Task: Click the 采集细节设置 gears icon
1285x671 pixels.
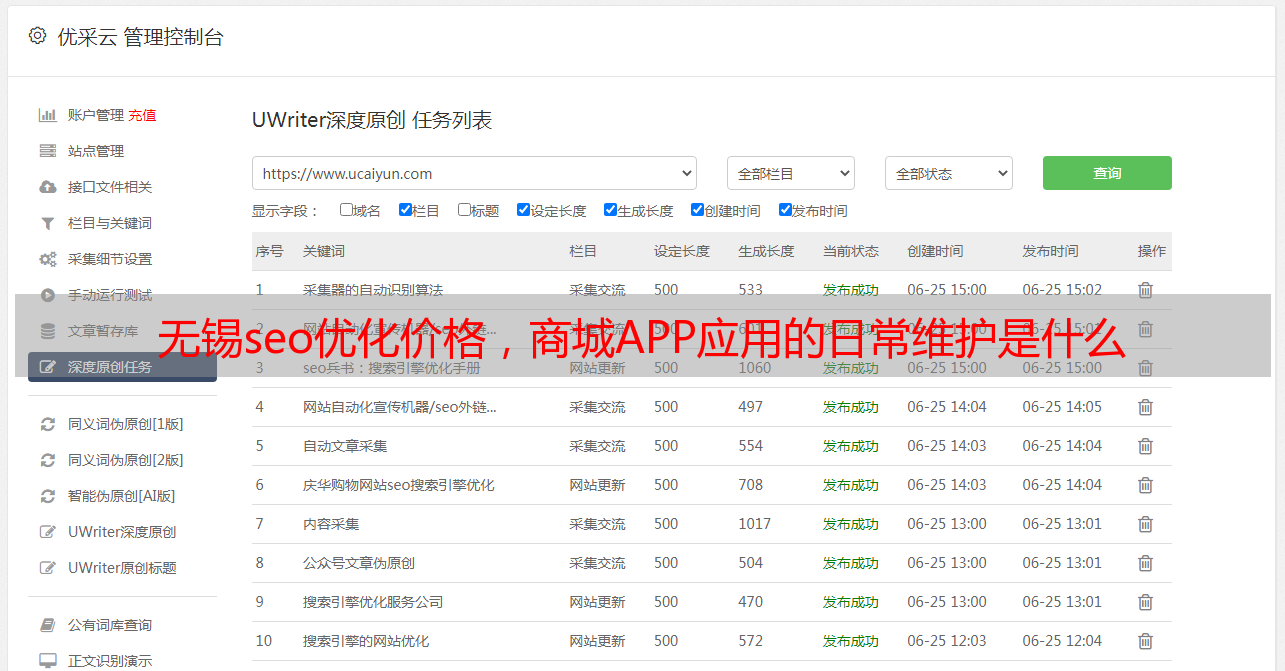Action: pyautogui.click(x=47, y=259)
